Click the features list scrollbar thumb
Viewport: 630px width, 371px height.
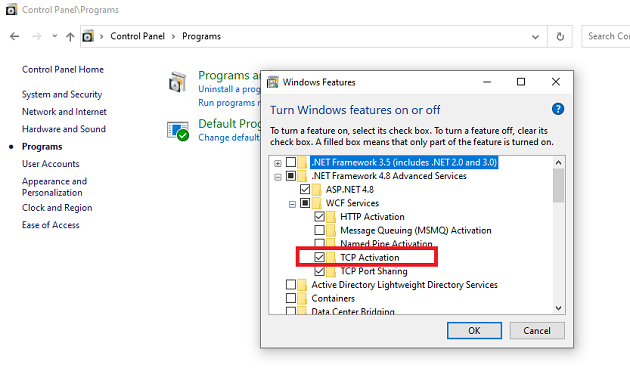(558, 185)
